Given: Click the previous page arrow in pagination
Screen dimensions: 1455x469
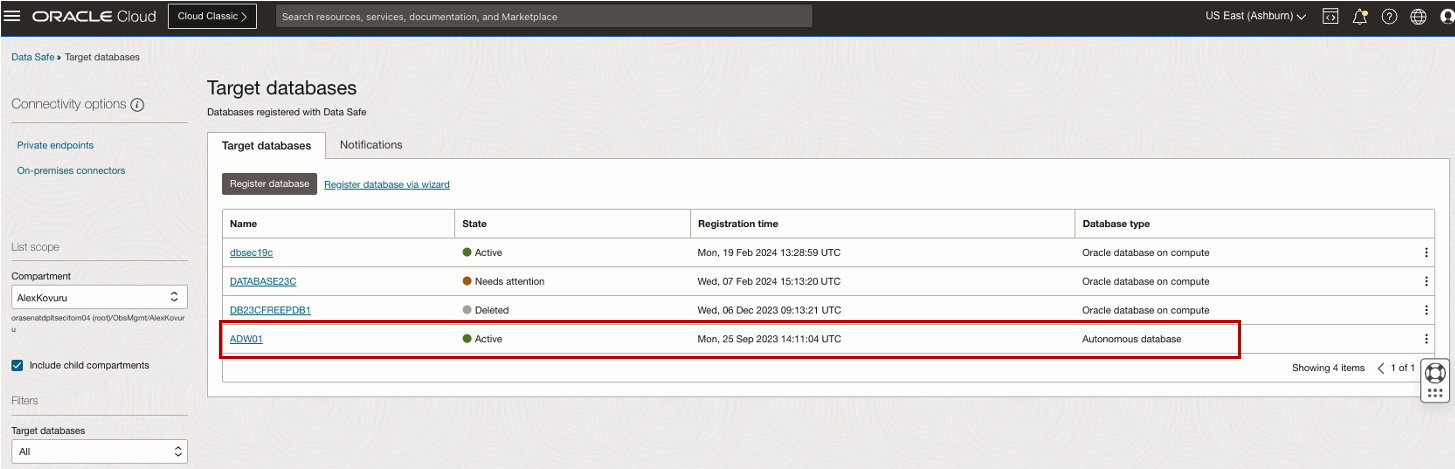Looking at the screenshot, I should [1381, 368].
